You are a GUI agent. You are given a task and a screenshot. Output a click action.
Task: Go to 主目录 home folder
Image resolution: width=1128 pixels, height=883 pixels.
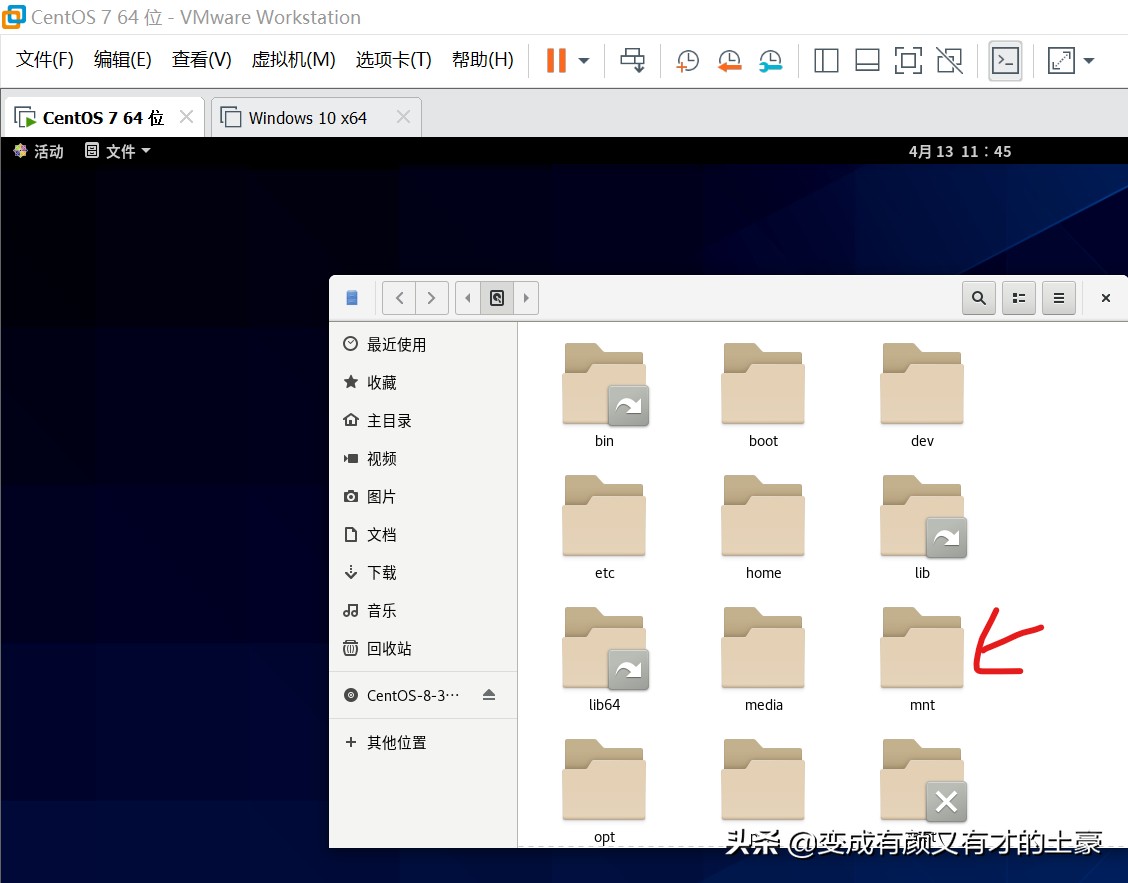[423, 421]
